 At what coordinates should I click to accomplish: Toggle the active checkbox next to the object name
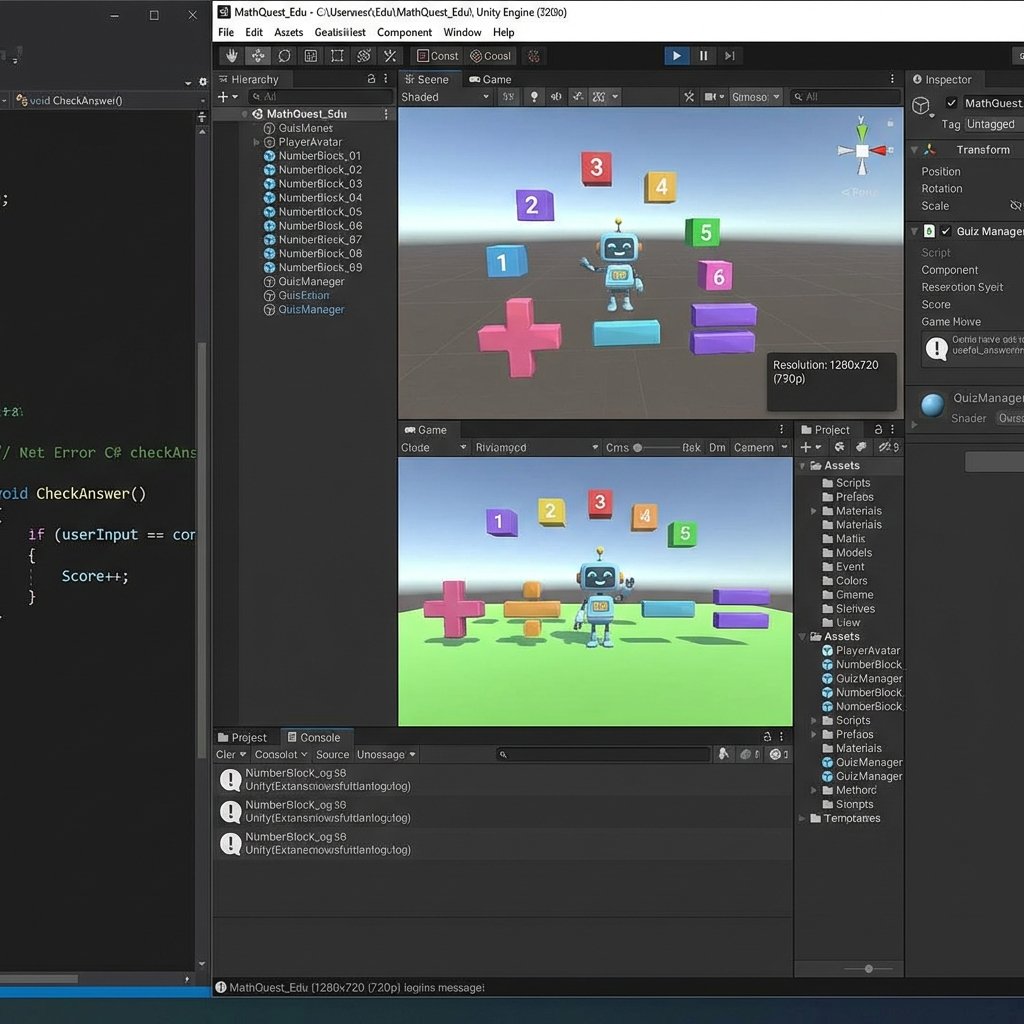click(x=951, y=103)
